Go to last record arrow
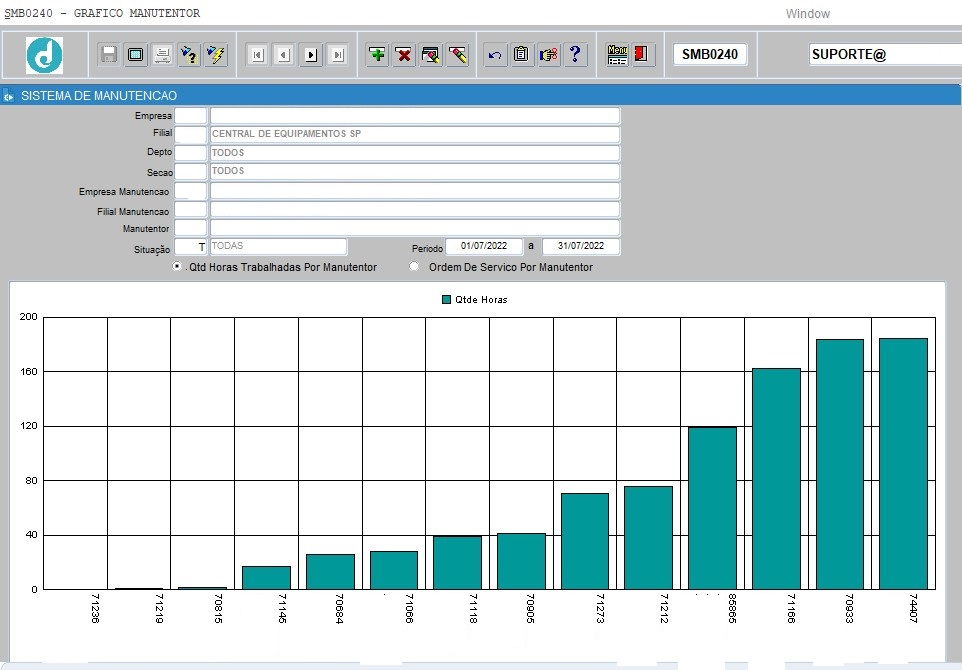The image size is (962, 670). (x=337, y=55)
